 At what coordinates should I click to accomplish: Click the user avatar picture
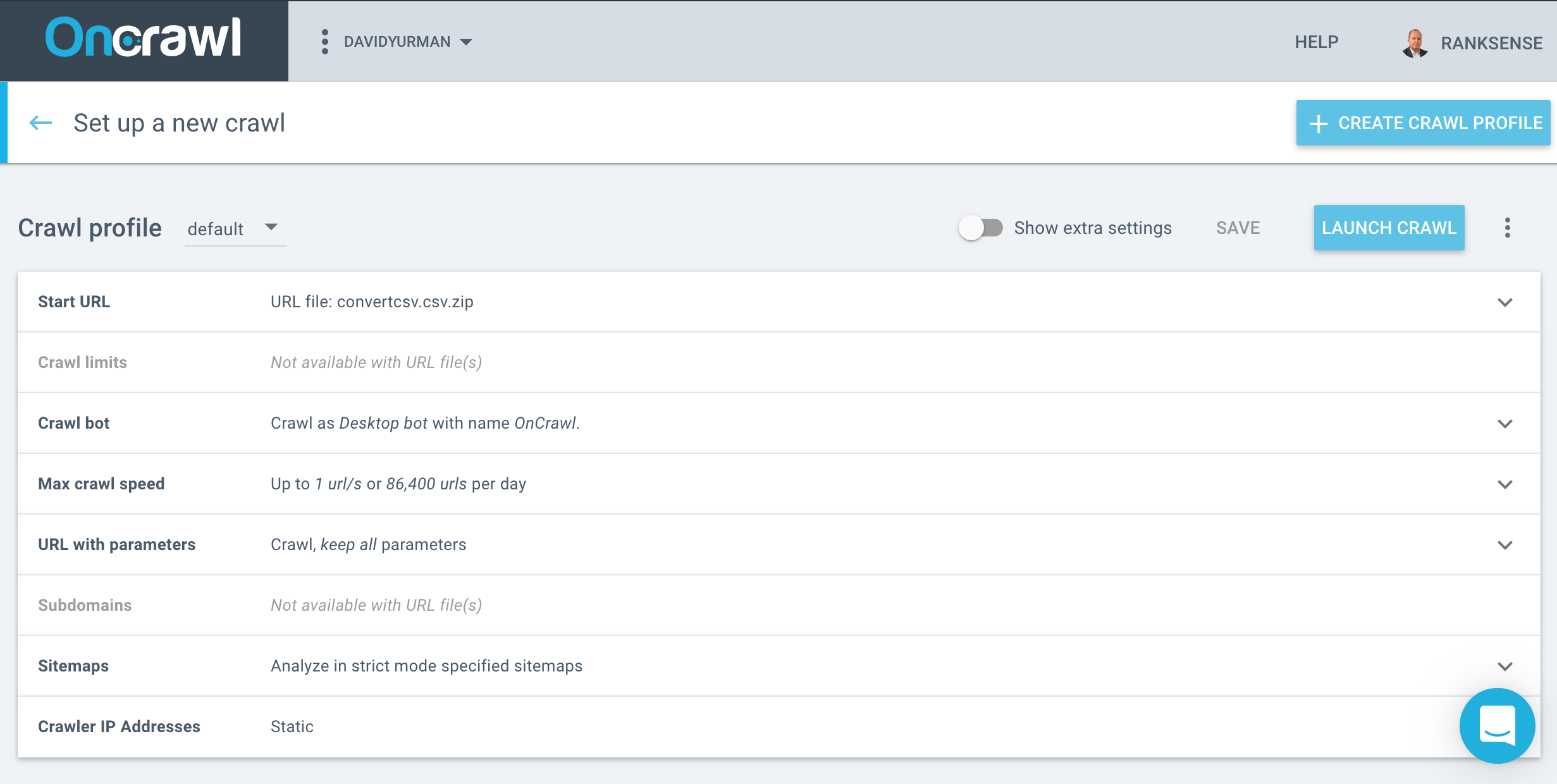point(1414,43)
